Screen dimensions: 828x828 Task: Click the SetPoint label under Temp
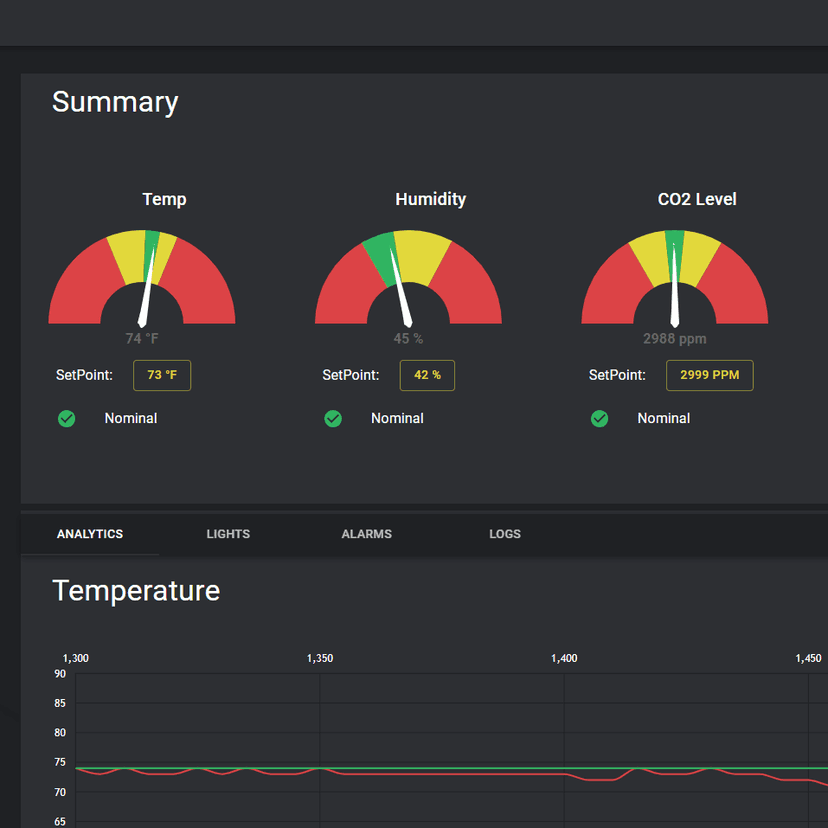[84, 375]
